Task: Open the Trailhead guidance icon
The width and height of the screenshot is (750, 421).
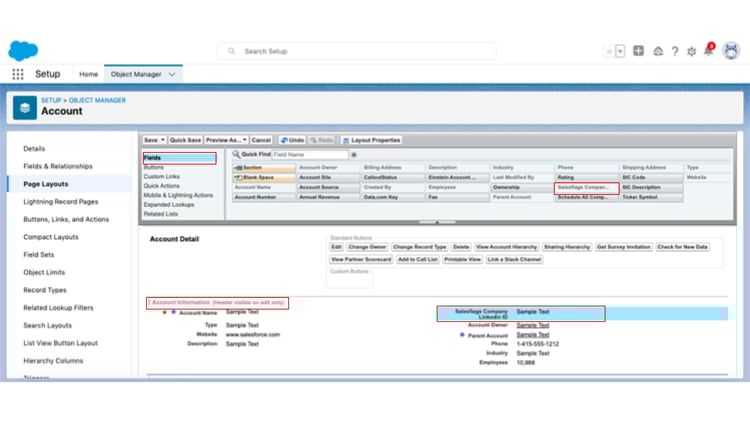Action: pos(658,51)
